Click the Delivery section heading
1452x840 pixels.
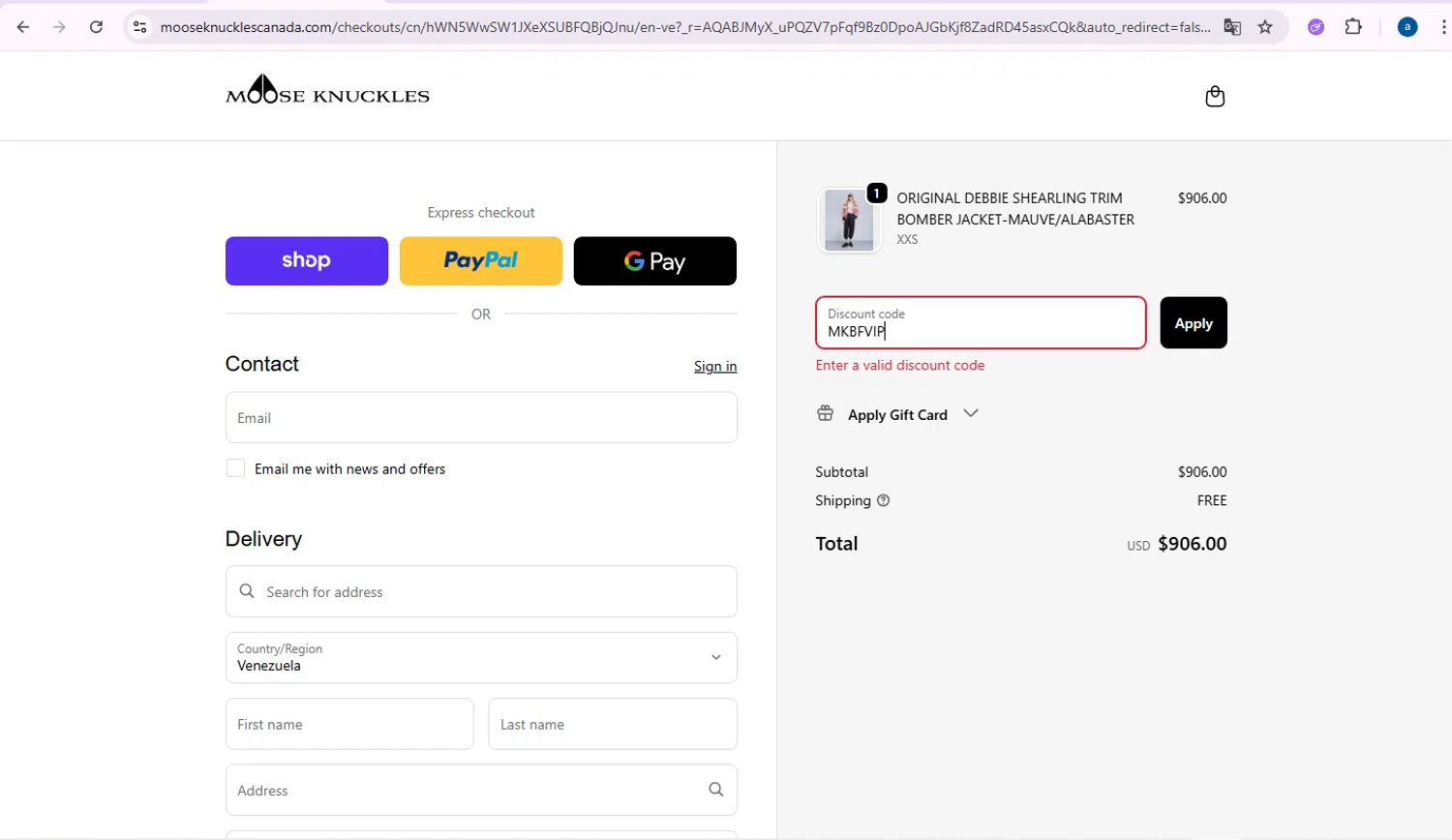click(x=263, y=539)
